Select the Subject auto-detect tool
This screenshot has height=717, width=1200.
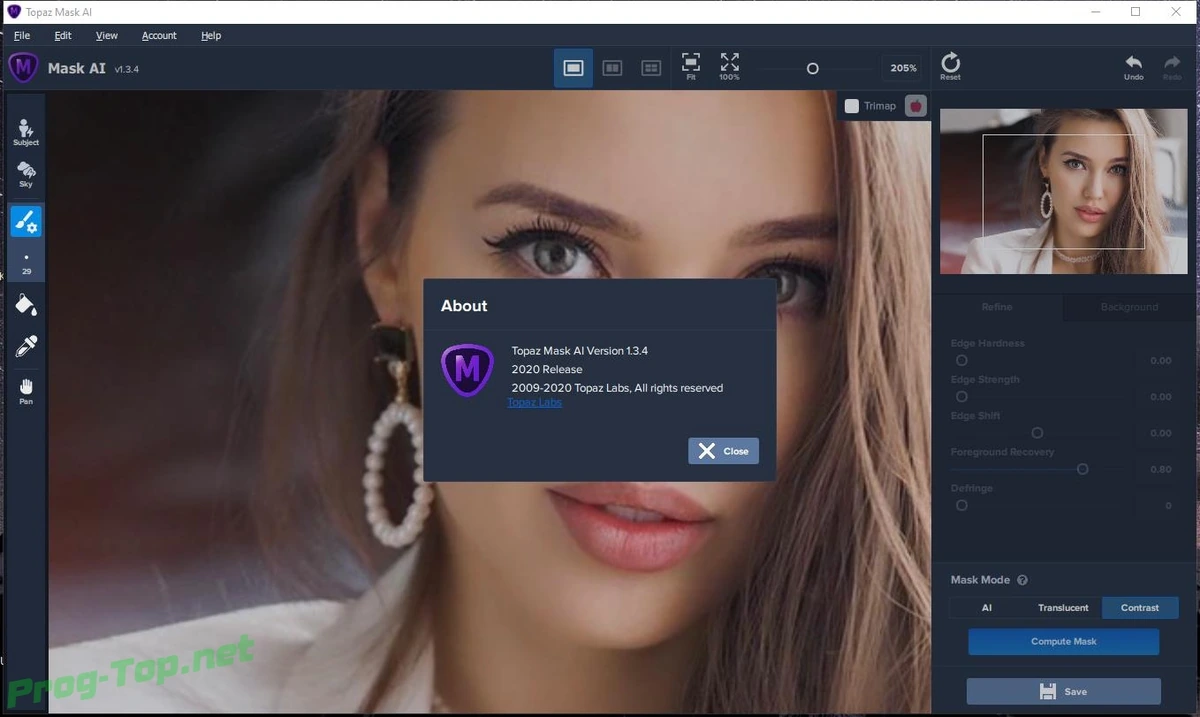click(26, 132)
